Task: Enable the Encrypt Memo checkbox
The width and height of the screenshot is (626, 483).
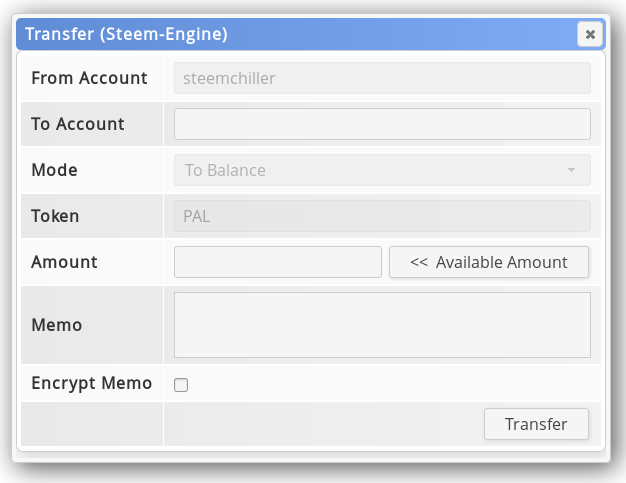Action: coord(181,385)
